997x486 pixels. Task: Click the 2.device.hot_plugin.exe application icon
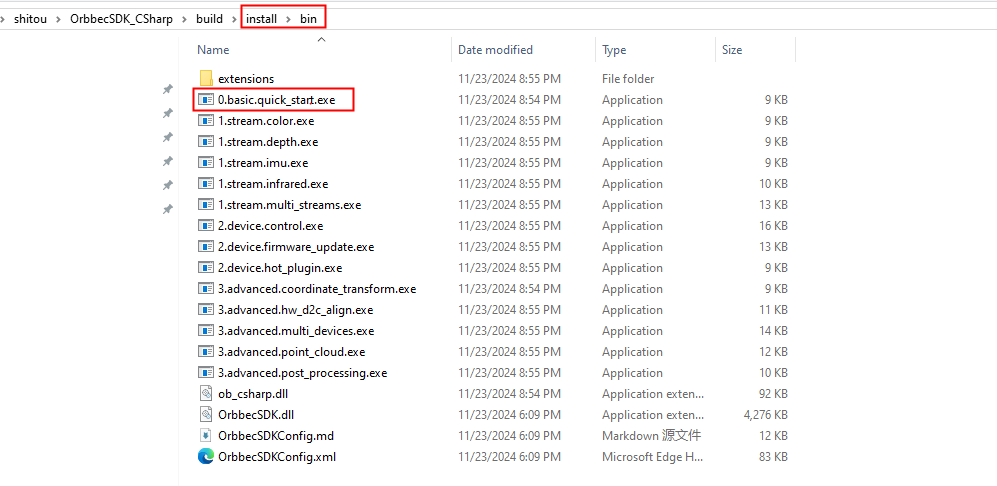[x=205, y=267]
